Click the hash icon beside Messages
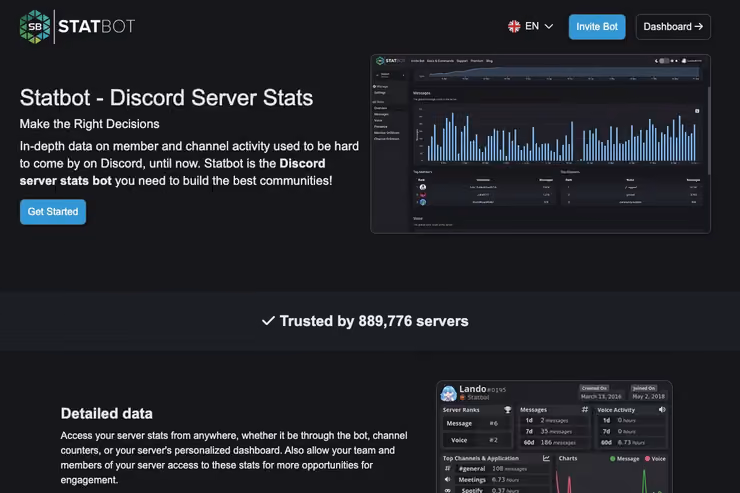The height and width of the screenshot is (493, 740). (585, 409)
